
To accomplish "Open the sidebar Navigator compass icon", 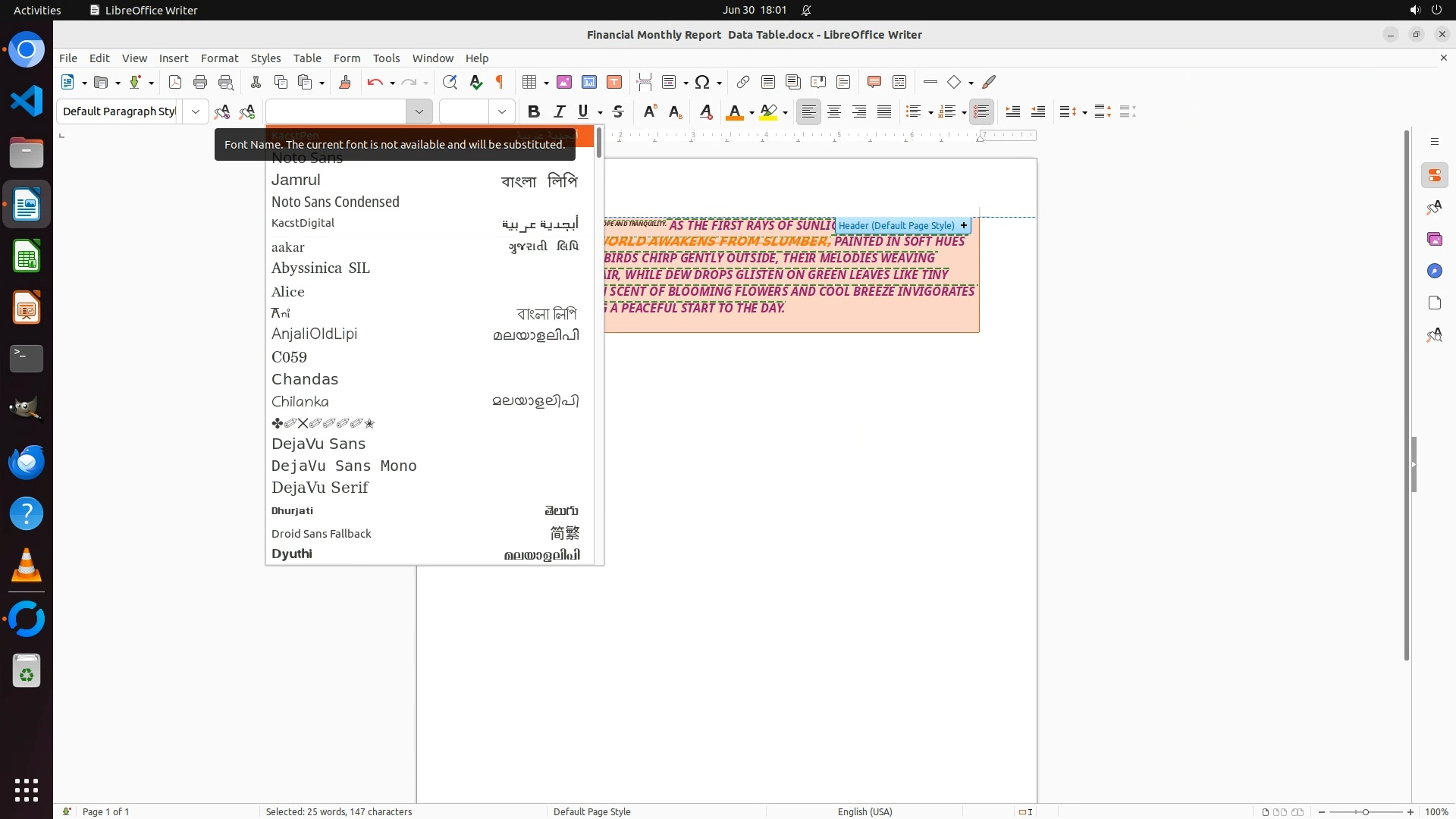I will pos(1434,271).
